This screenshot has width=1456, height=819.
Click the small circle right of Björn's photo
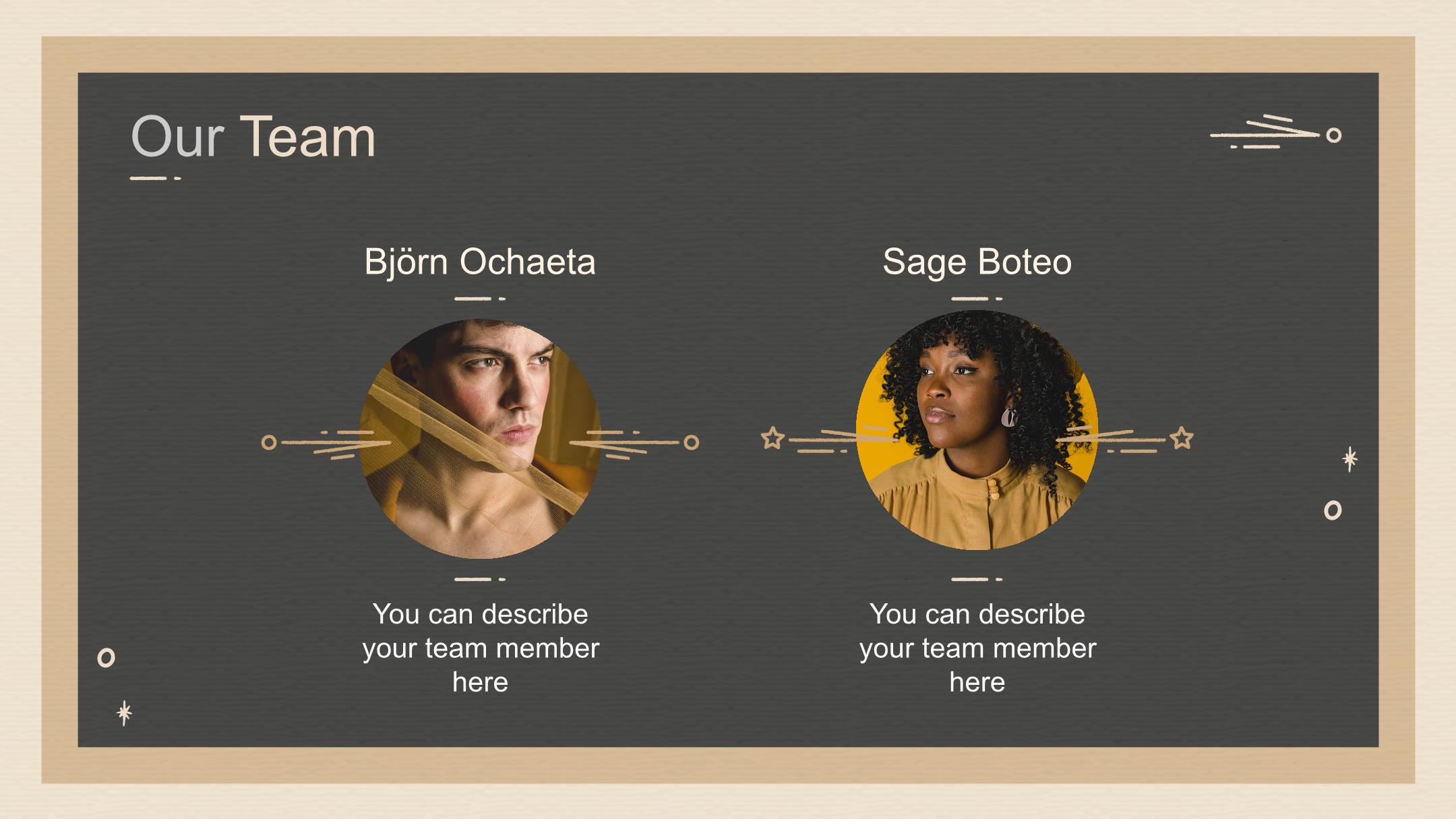coord(691,442)
